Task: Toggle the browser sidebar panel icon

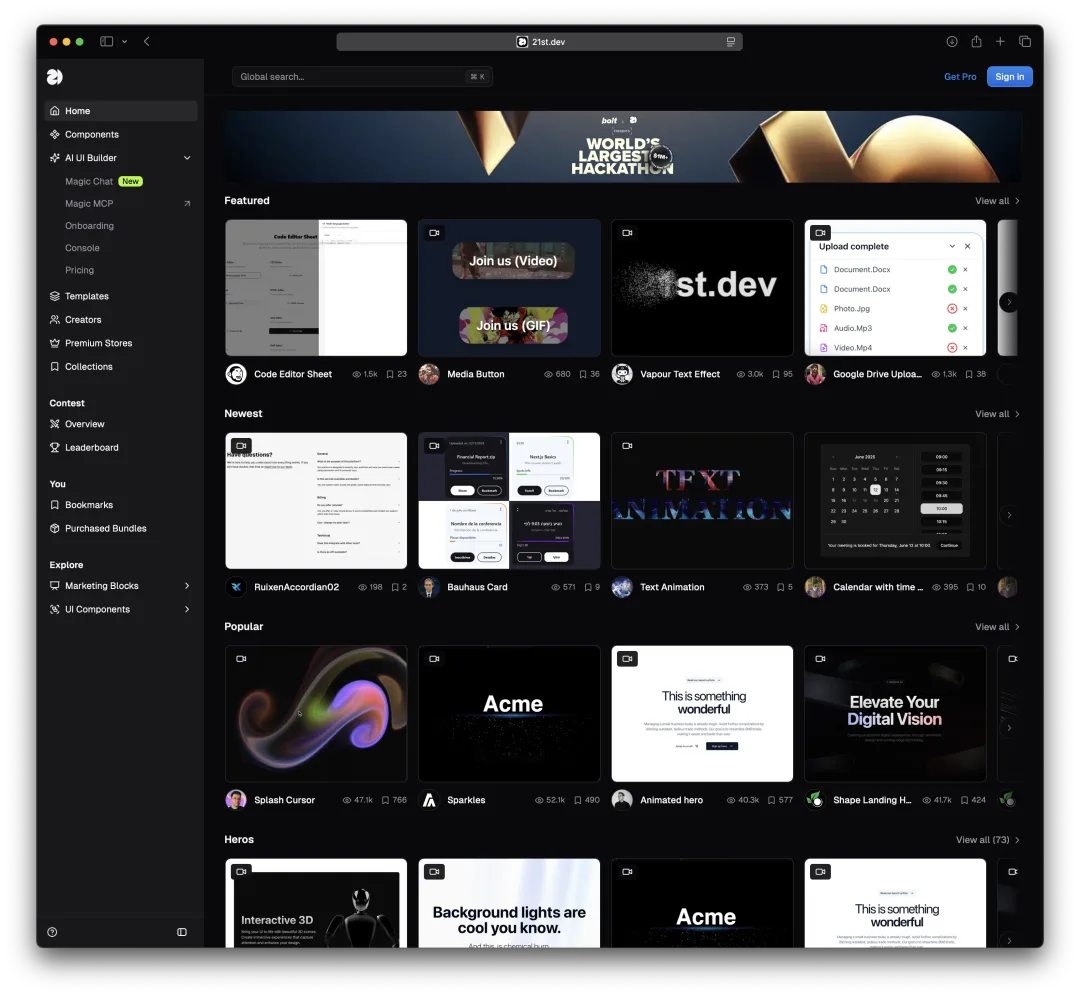Action: 106,41
